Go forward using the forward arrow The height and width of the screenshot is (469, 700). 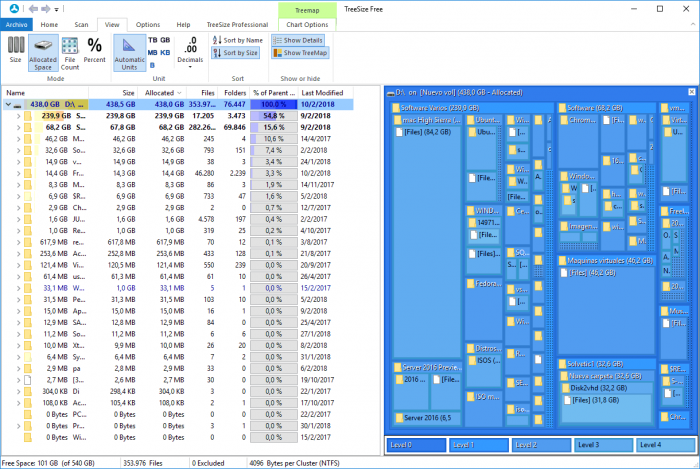pos(46,8)
